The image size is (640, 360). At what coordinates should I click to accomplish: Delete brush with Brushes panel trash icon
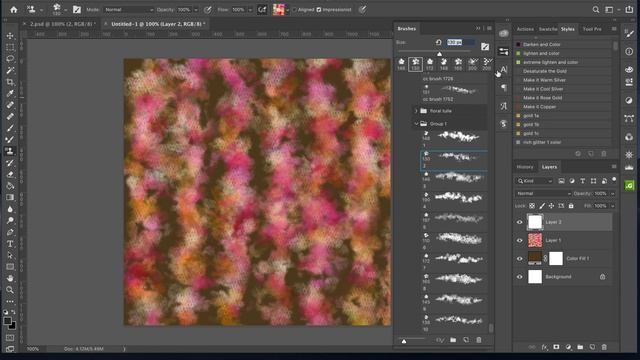[x=479, y=340]
